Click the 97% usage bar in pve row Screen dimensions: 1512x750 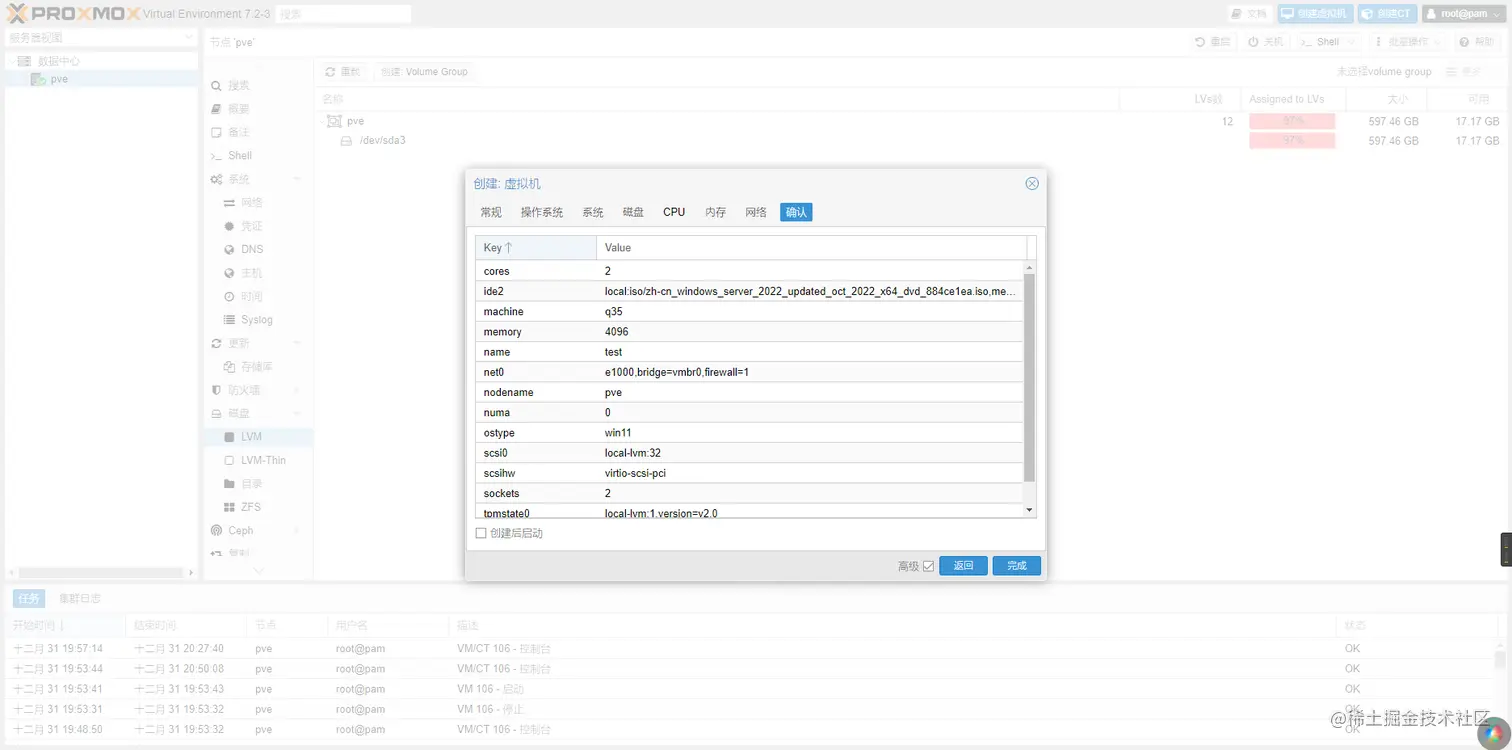pyautogui.click(x=1292, y=121)
